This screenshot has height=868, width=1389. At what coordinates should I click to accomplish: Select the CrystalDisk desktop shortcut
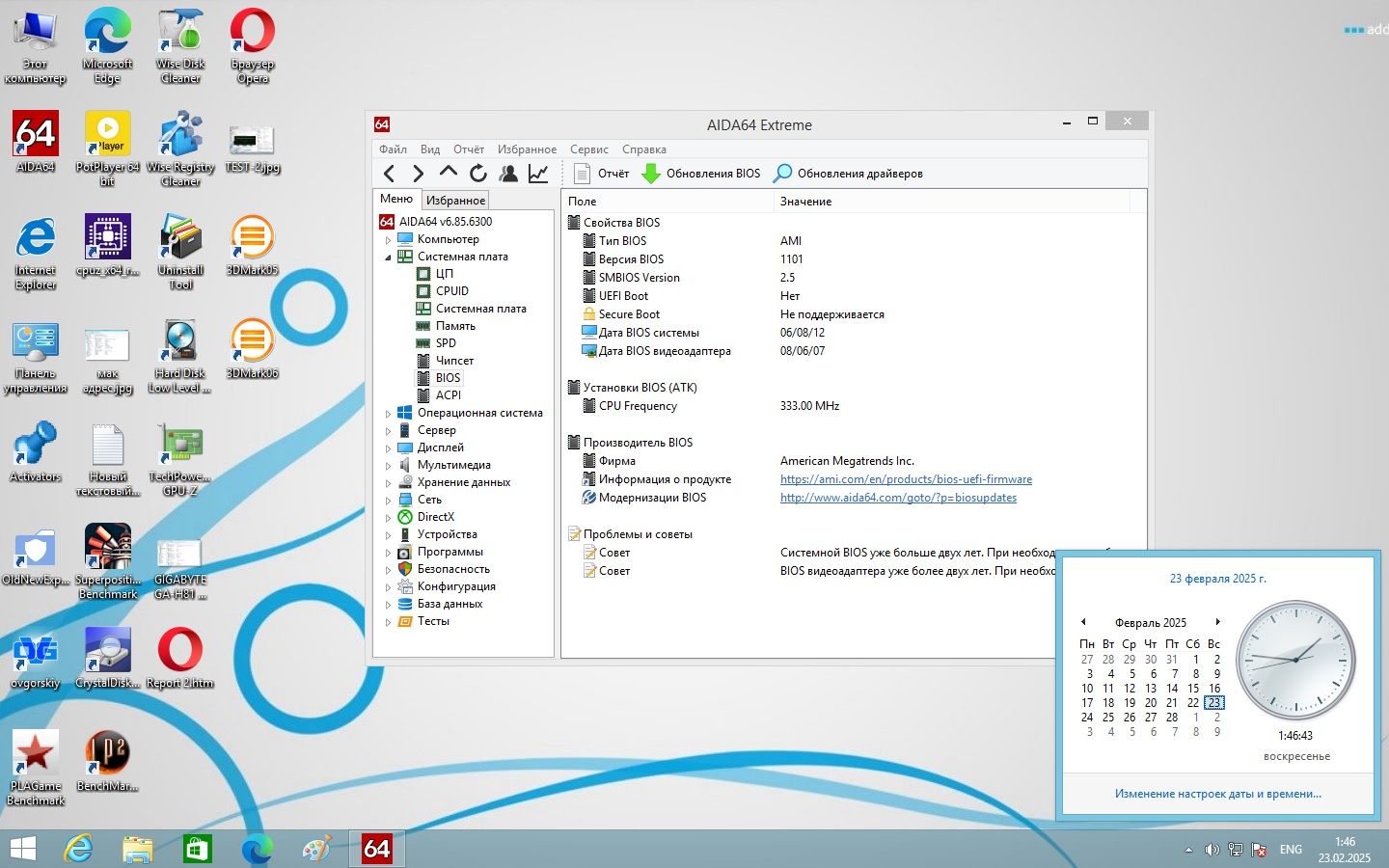(x=108, y=658)
